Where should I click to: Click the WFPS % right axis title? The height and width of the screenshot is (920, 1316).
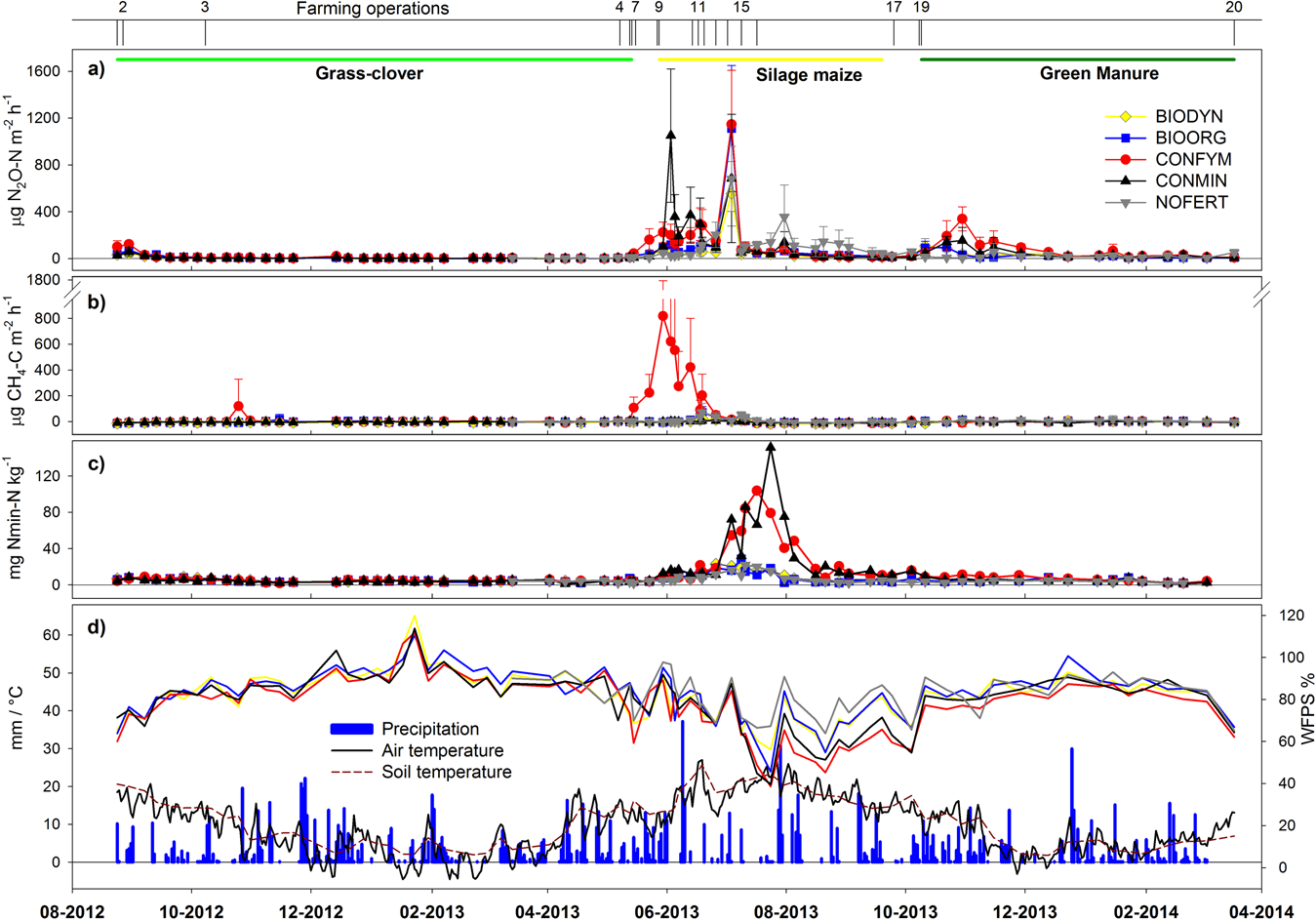tap(1308, 708)
